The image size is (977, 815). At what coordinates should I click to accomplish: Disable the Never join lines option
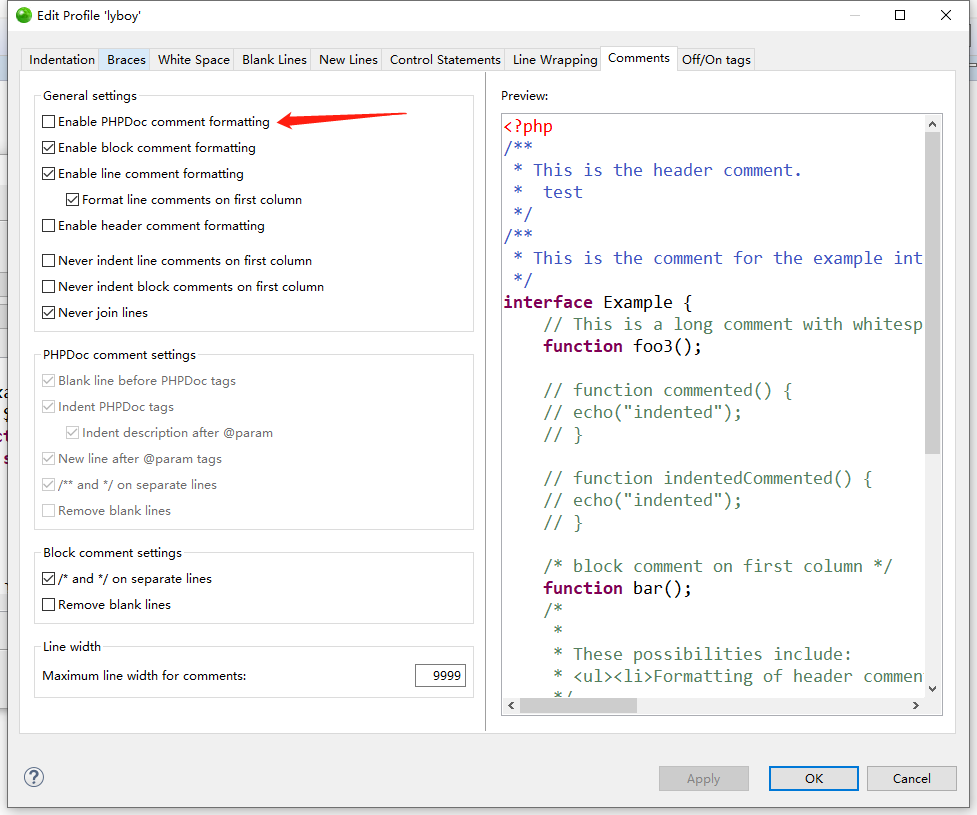49,313
